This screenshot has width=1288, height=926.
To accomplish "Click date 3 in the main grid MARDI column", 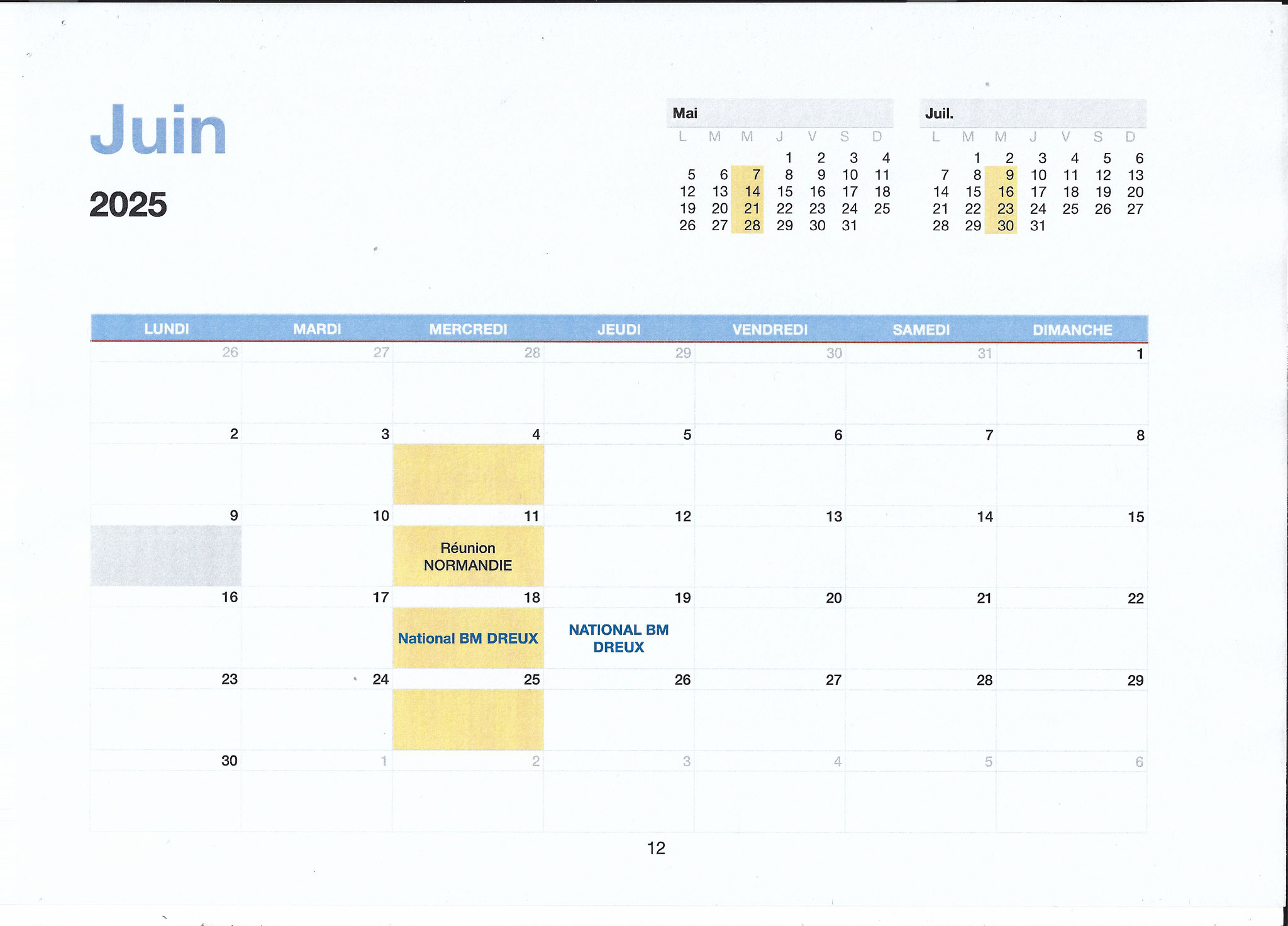I will click(x=385, y=434).
